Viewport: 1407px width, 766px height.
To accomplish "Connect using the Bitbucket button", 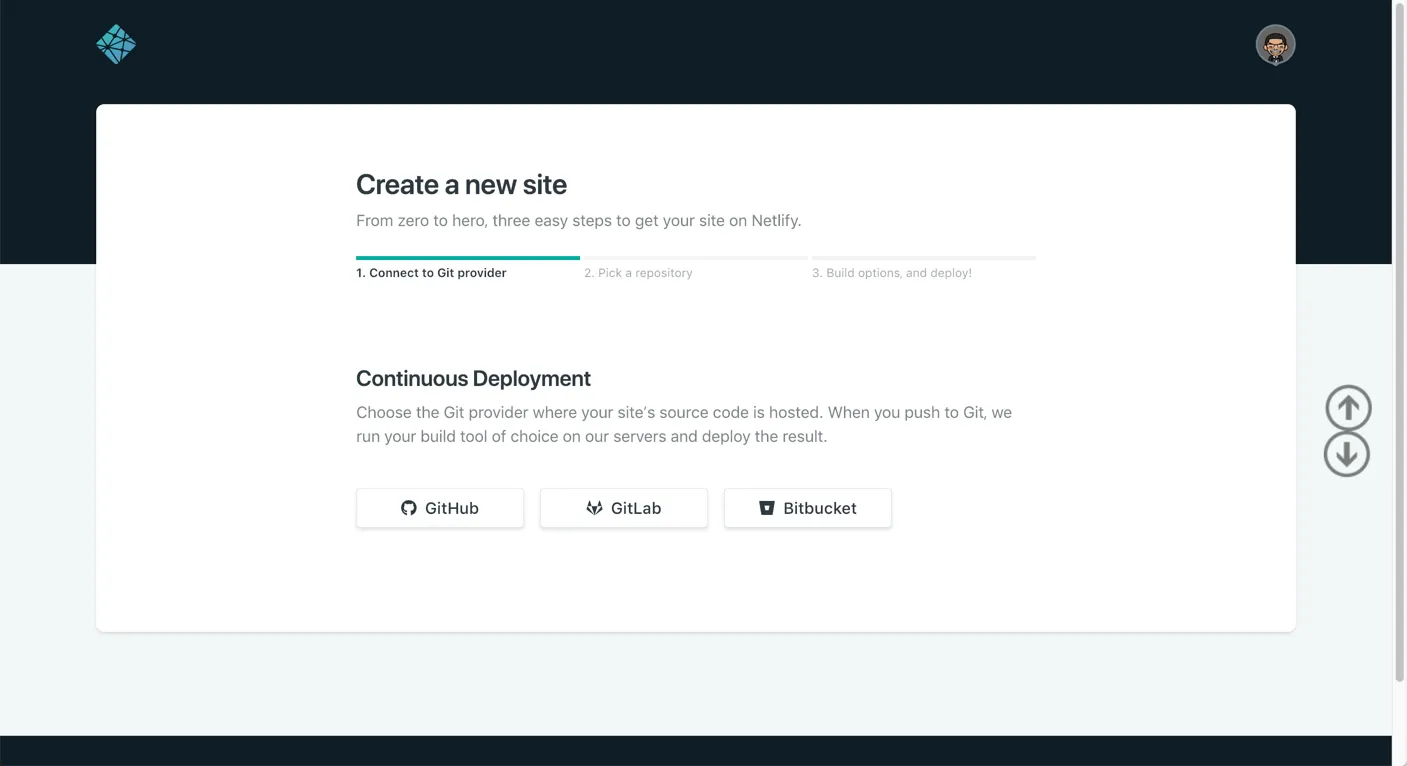I will click(808, 508).
